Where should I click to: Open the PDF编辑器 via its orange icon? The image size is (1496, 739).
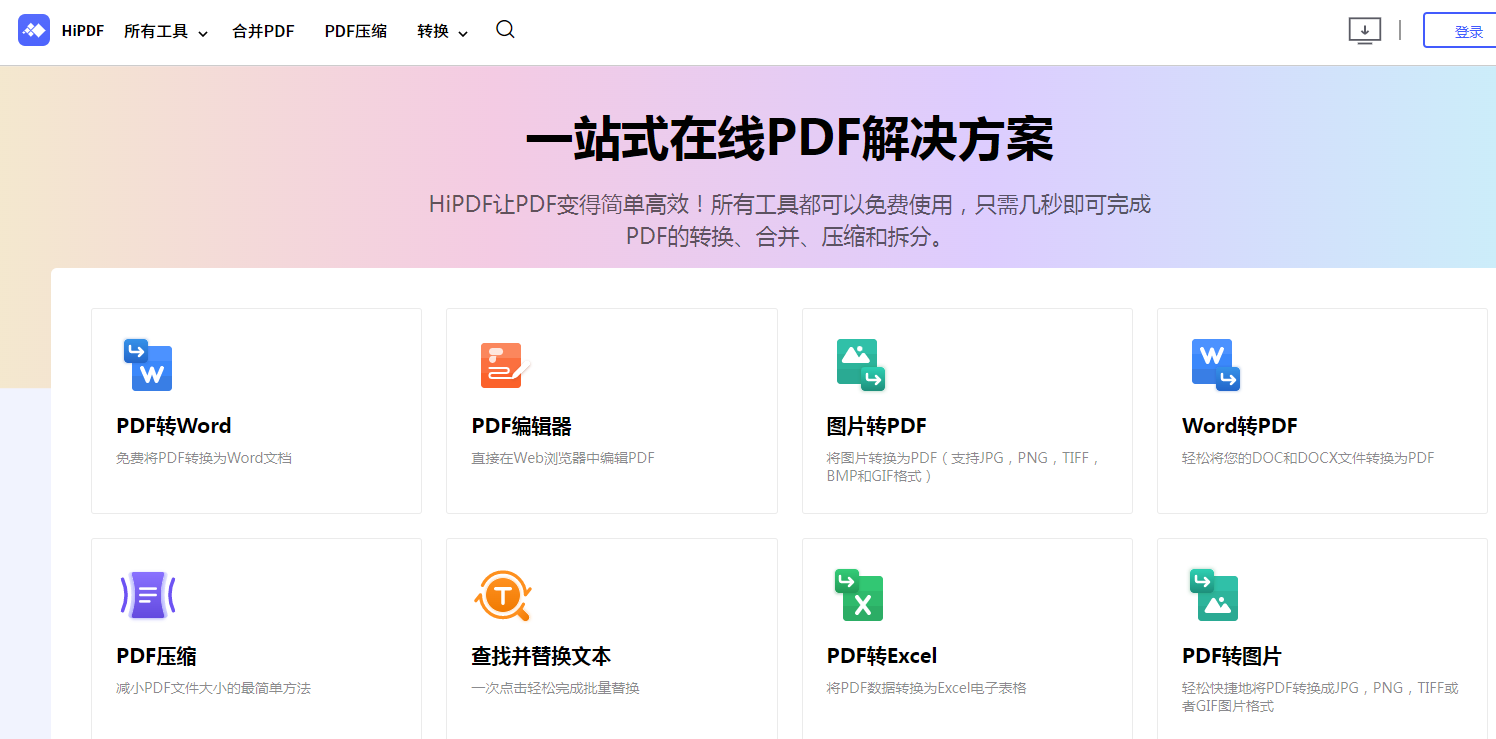503,364
